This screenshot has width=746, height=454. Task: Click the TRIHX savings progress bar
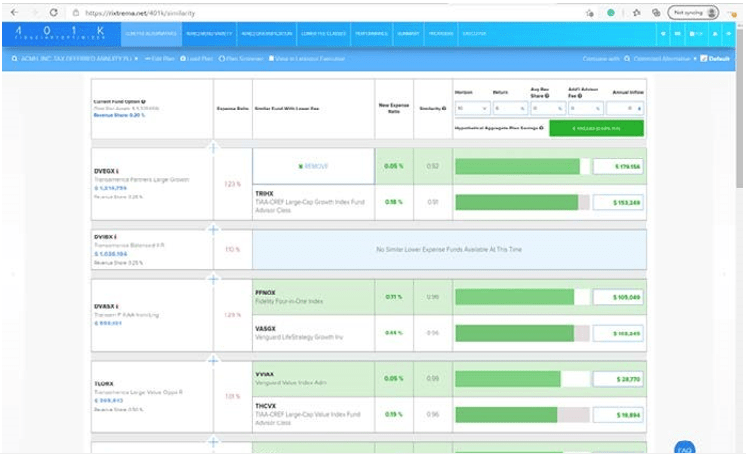click(520, 202)
